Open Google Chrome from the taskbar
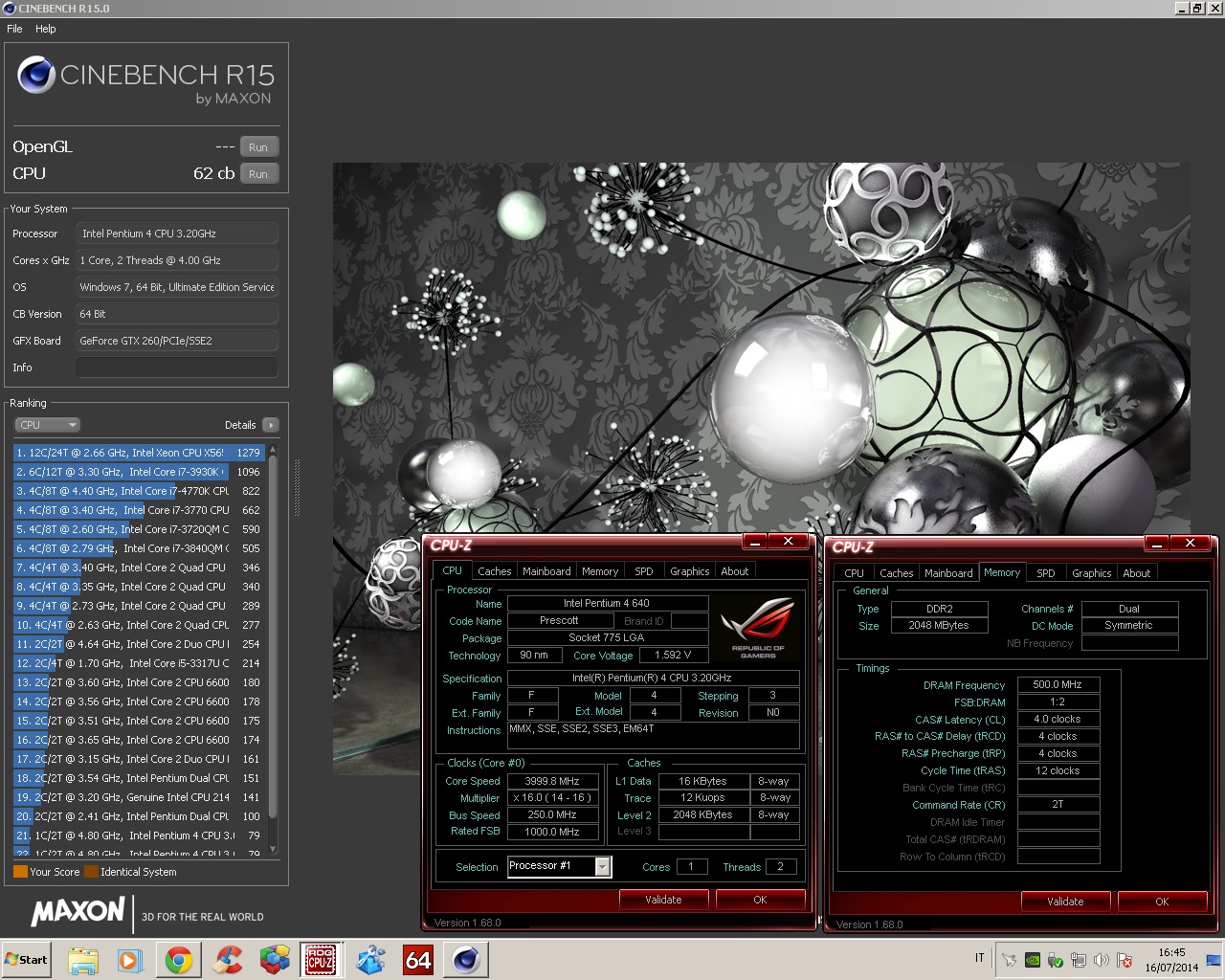The width and height of the screenshot is (1225, 980). 178,960
